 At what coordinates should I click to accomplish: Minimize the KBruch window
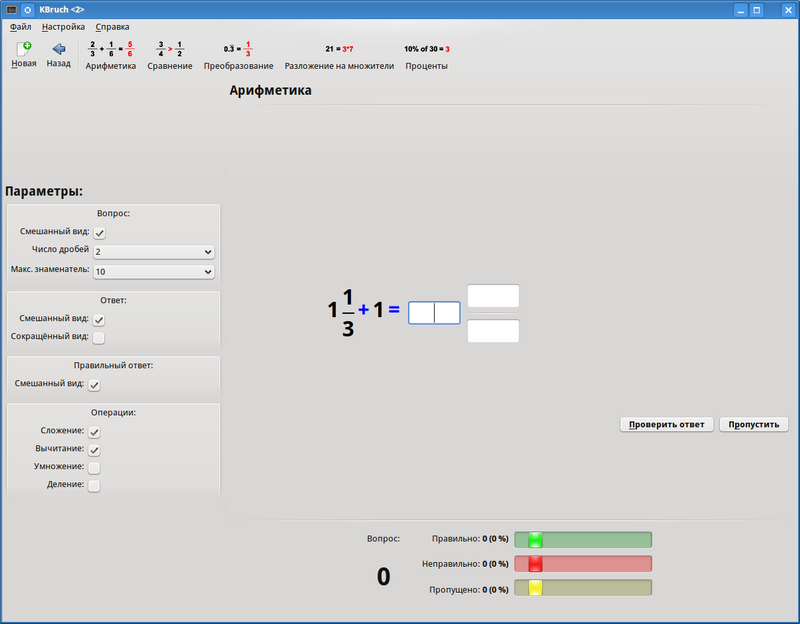click(x=741, y=10)
